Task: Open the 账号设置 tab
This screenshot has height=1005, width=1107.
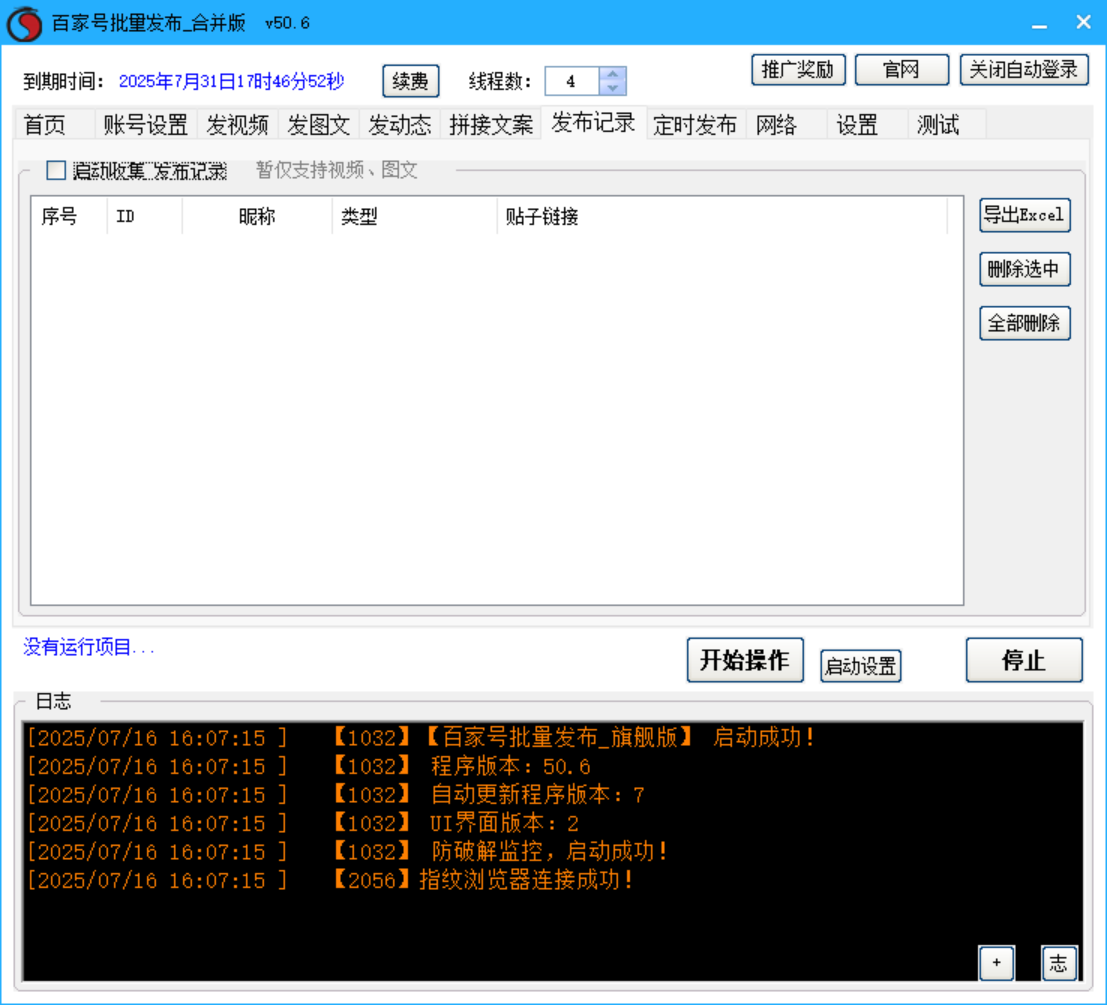Action: point(145,125)
